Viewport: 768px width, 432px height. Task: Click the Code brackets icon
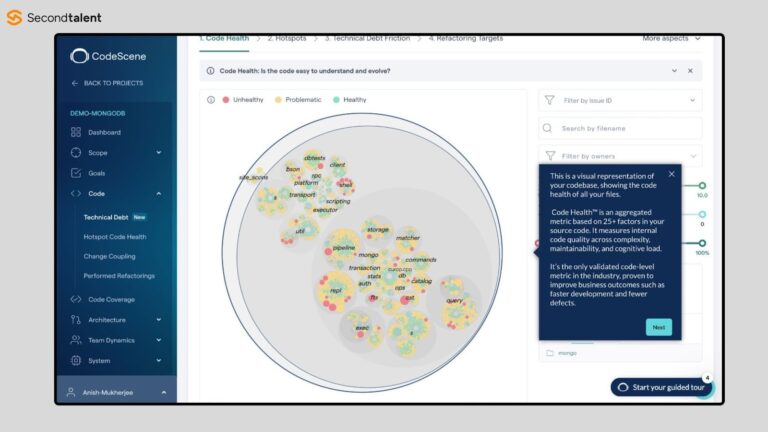click(x=75, y=193)
